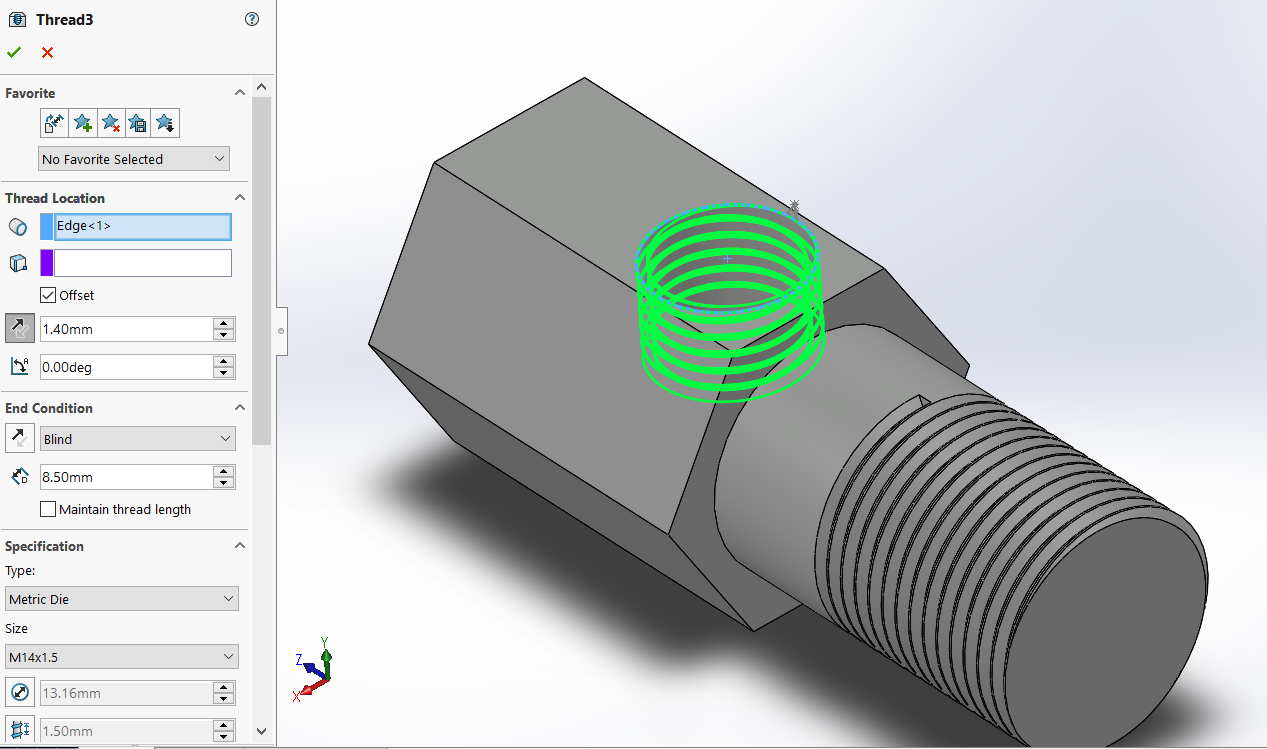This screenshot has width=1267, height=749.
Task: Click the Load Favorite icon
Action: pos(166,123)
